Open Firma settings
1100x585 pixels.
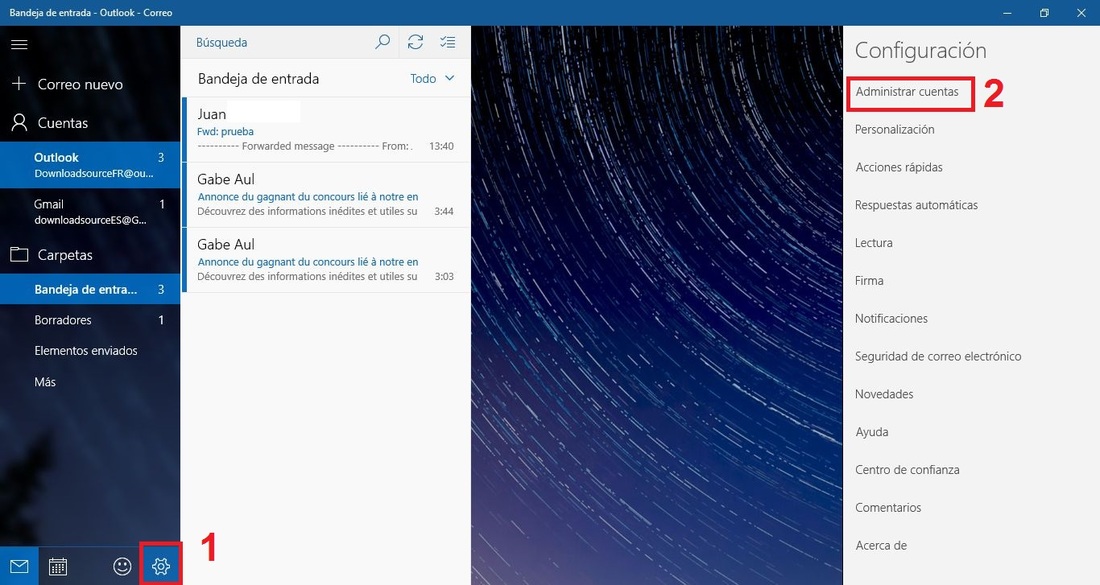click(x=868, y=281)
